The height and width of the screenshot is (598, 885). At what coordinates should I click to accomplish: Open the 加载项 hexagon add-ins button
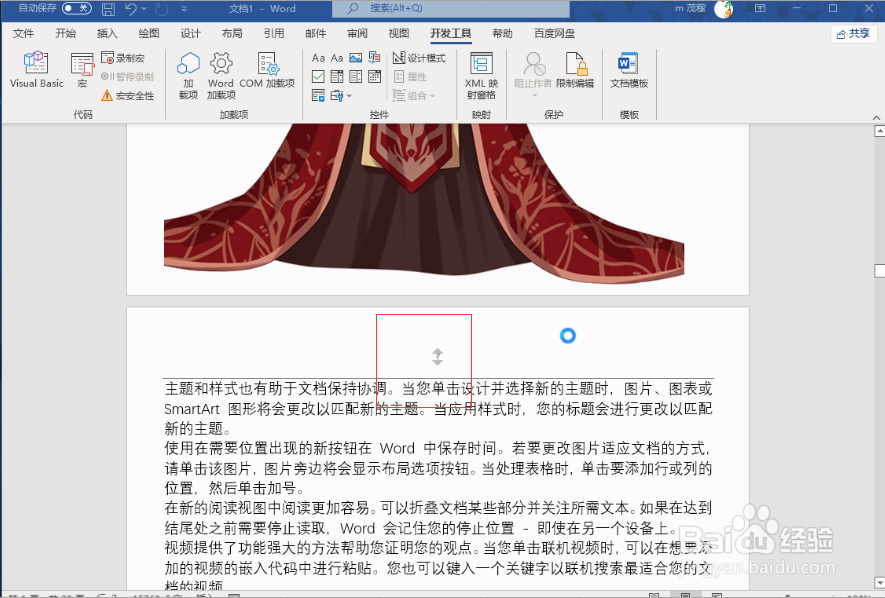coord(188,75)
